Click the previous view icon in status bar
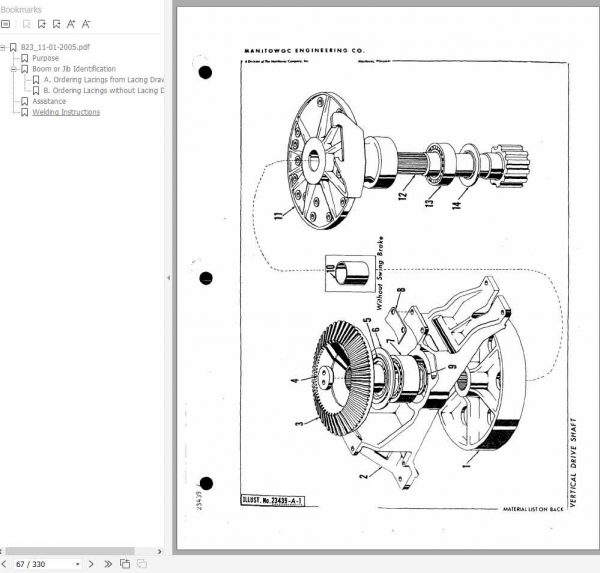Image resolution: width=600 pixels, height=573 pixels. pos(125,564)
